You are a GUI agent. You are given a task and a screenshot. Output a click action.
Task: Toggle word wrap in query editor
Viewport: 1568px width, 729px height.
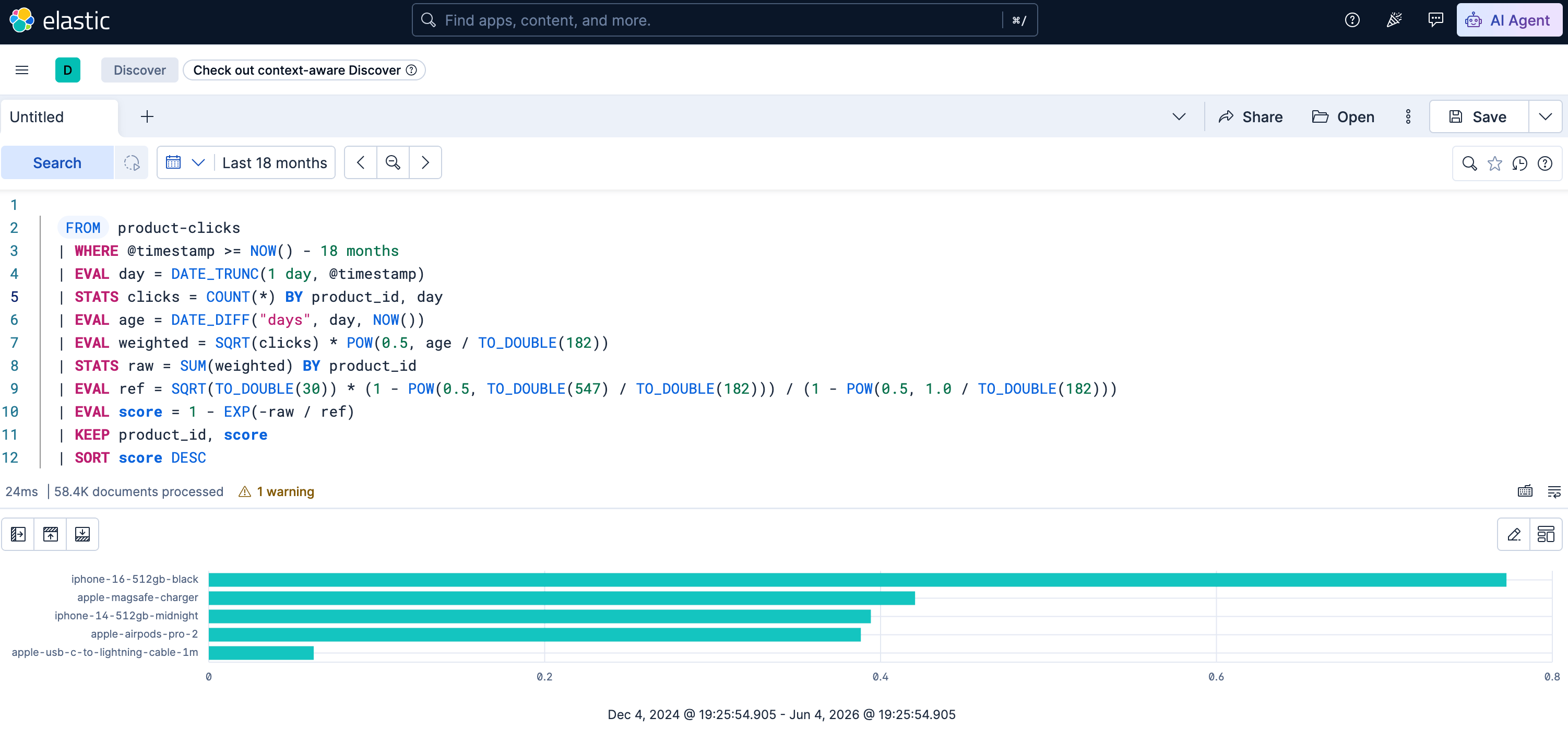(1553, 491)
